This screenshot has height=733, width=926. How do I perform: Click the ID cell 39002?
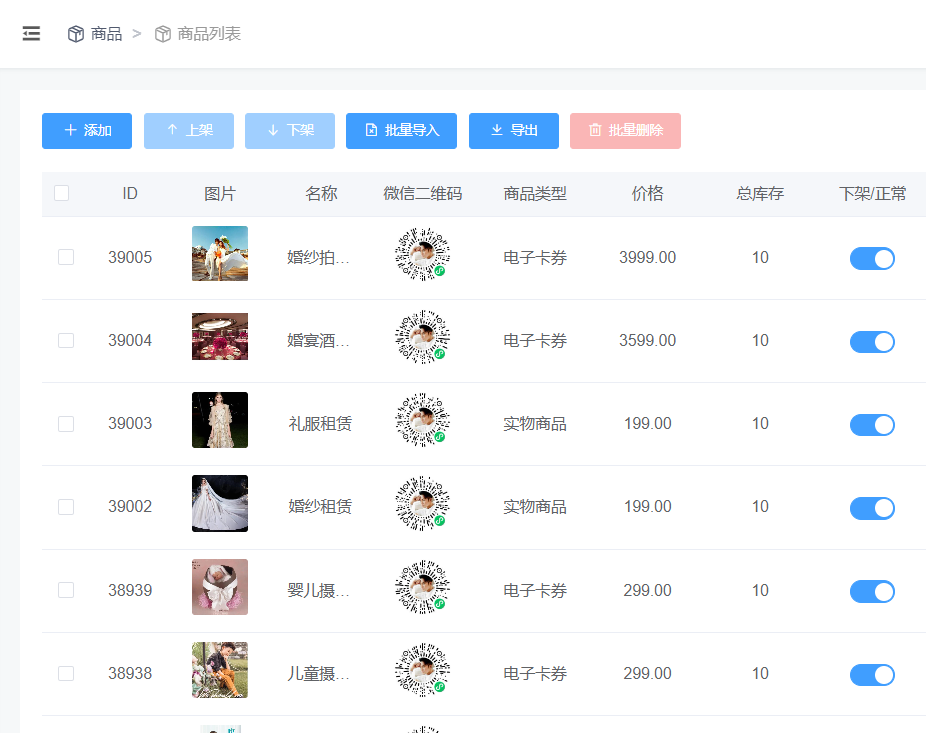[130, 507]
